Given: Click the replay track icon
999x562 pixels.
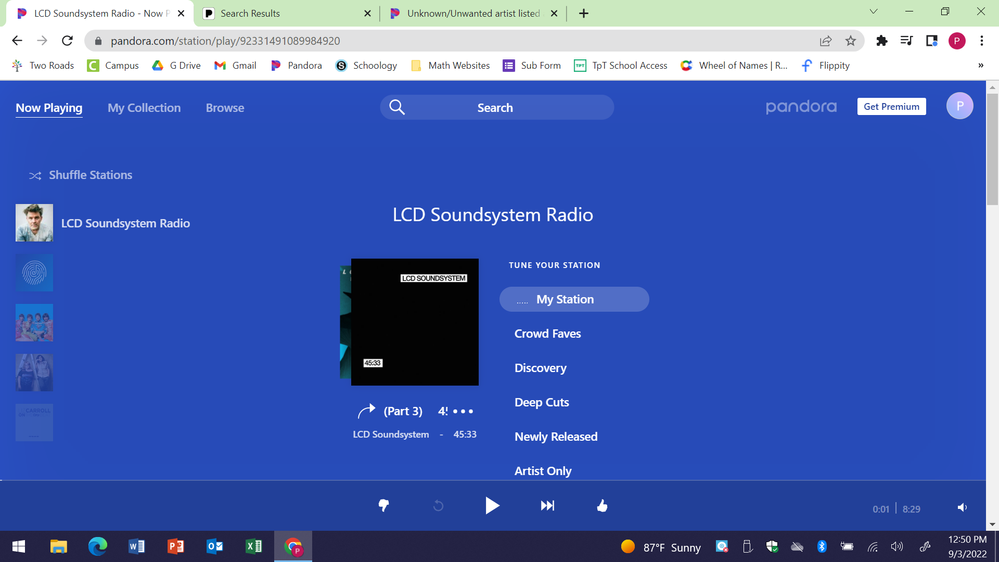Looking at the screenshot, I should [438, 506].
